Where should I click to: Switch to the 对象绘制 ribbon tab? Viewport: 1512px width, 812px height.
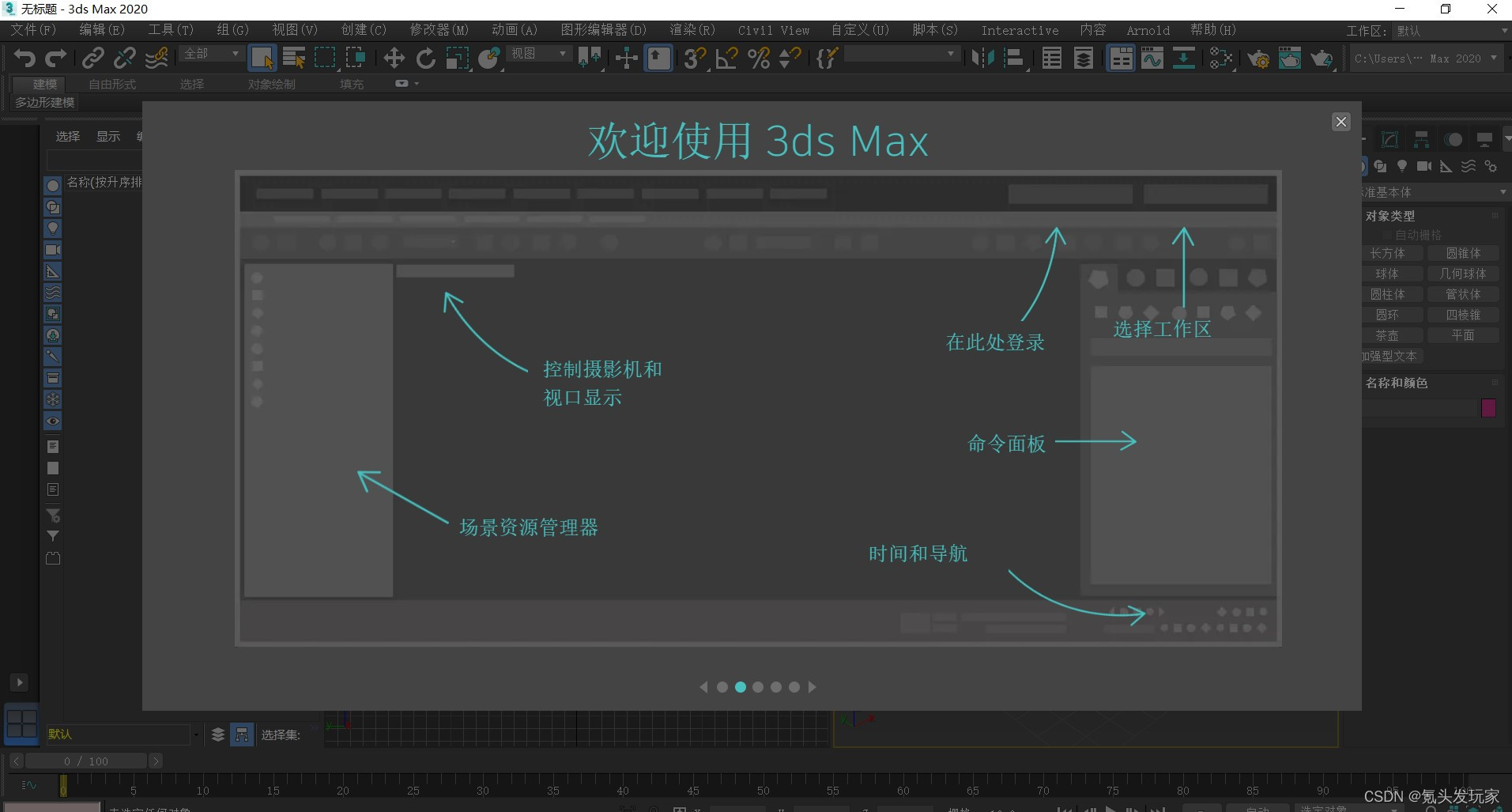tap(271, 84)
